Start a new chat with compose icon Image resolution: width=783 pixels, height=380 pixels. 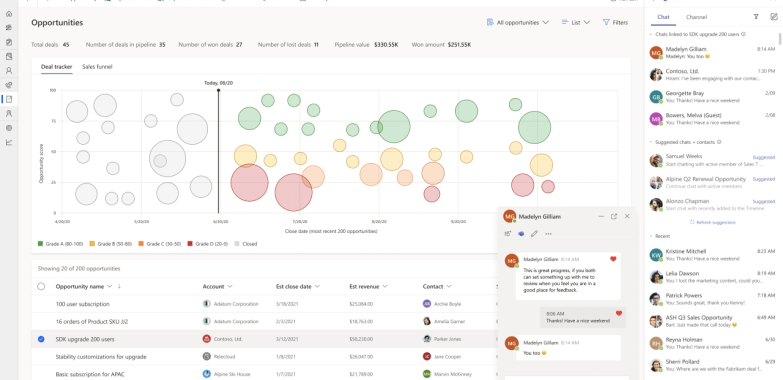pyautogui.click(x=774, y=17)
